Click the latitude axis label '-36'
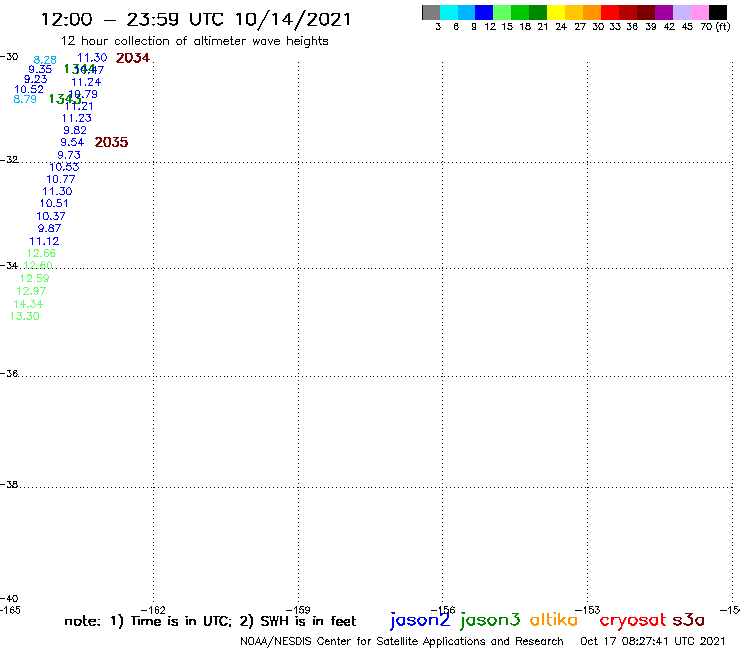Viewport: 740px width, 650px height. tap(9, 373)
